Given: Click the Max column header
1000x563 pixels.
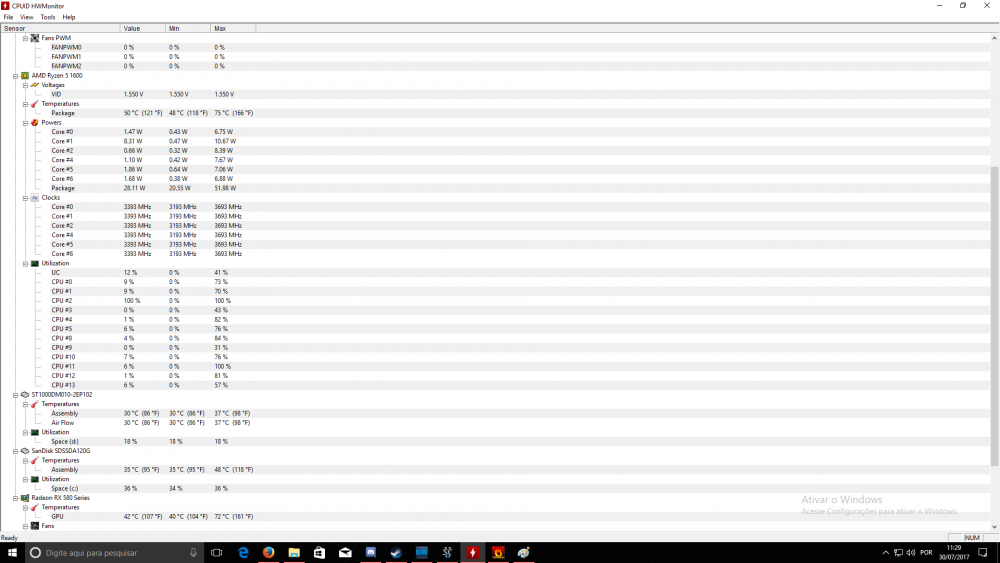Looking at the screenshot, I should 233,28.
